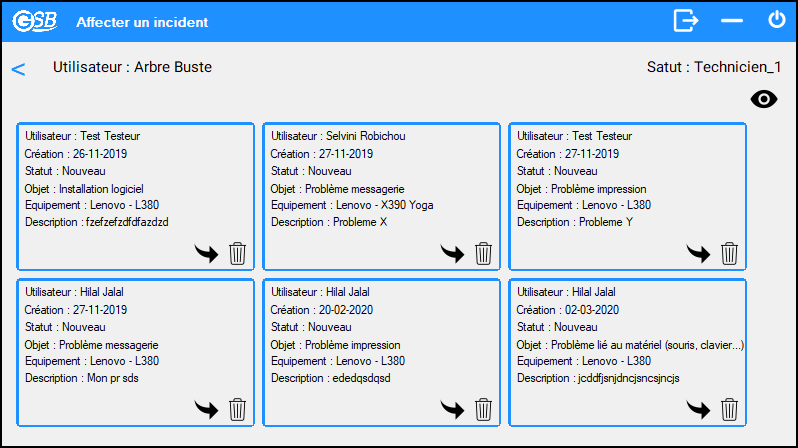
Task: Delete the 02-03-2020 Hilal Jalal incident
Action: tap(729, 409)
